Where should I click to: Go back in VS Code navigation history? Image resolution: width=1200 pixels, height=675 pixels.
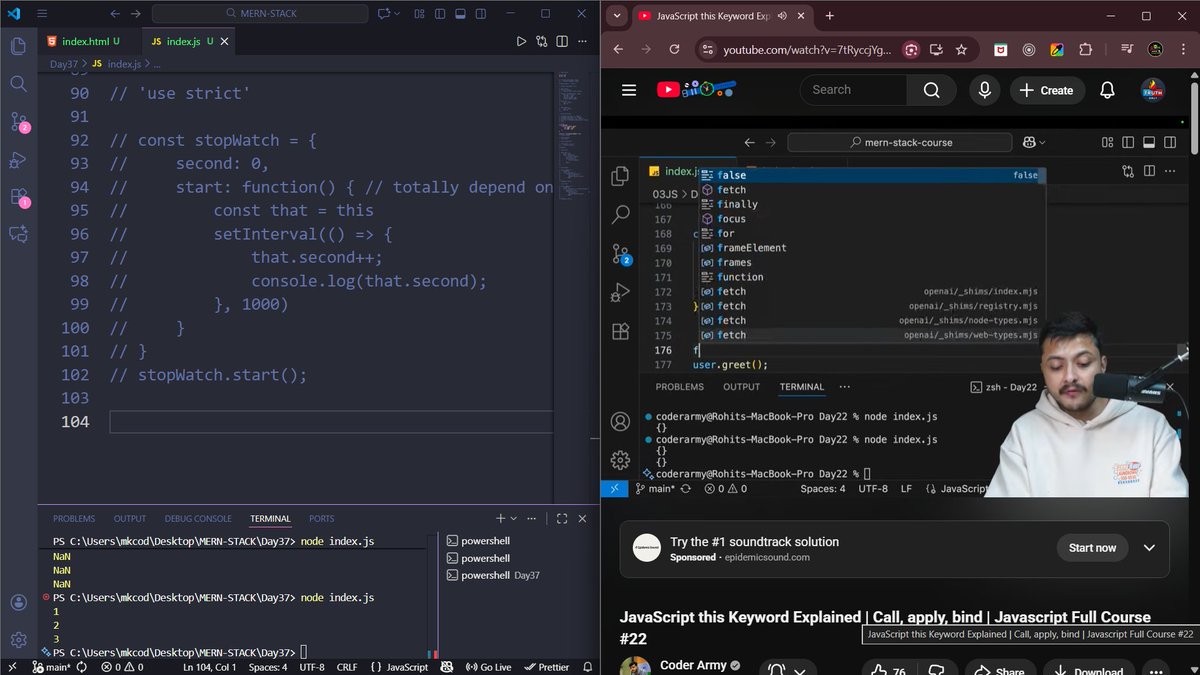pos(115,15)
